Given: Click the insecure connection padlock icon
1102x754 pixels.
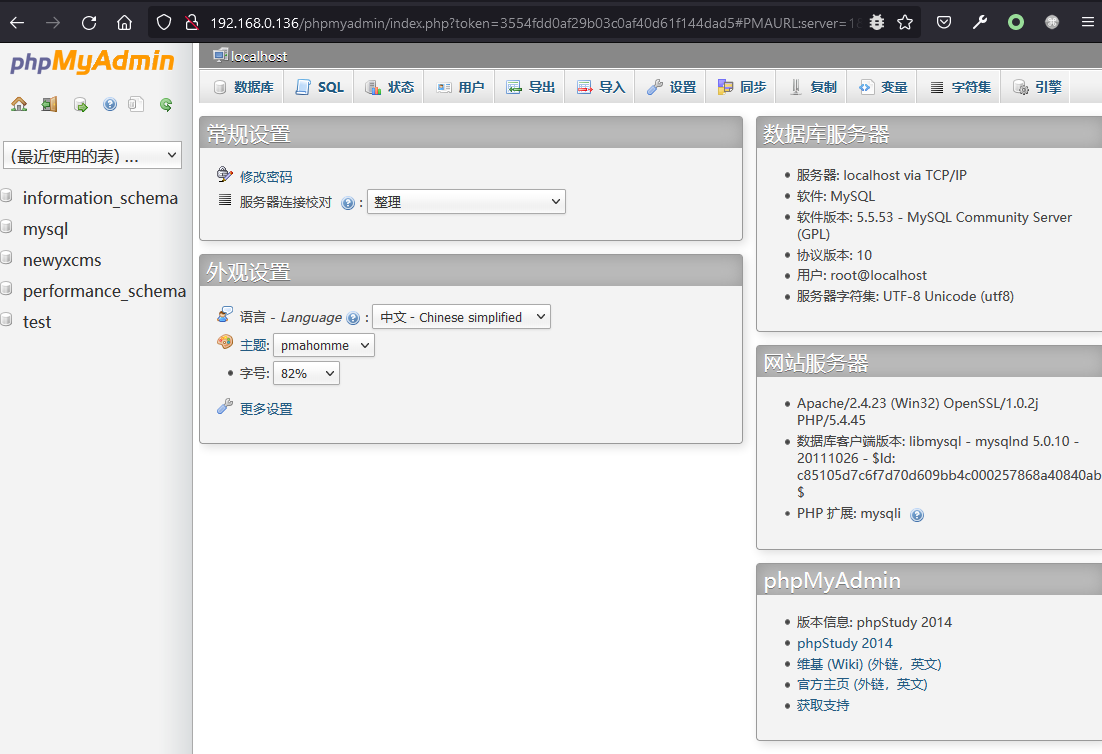Looking at the screenshot, I should coord(191,22).
